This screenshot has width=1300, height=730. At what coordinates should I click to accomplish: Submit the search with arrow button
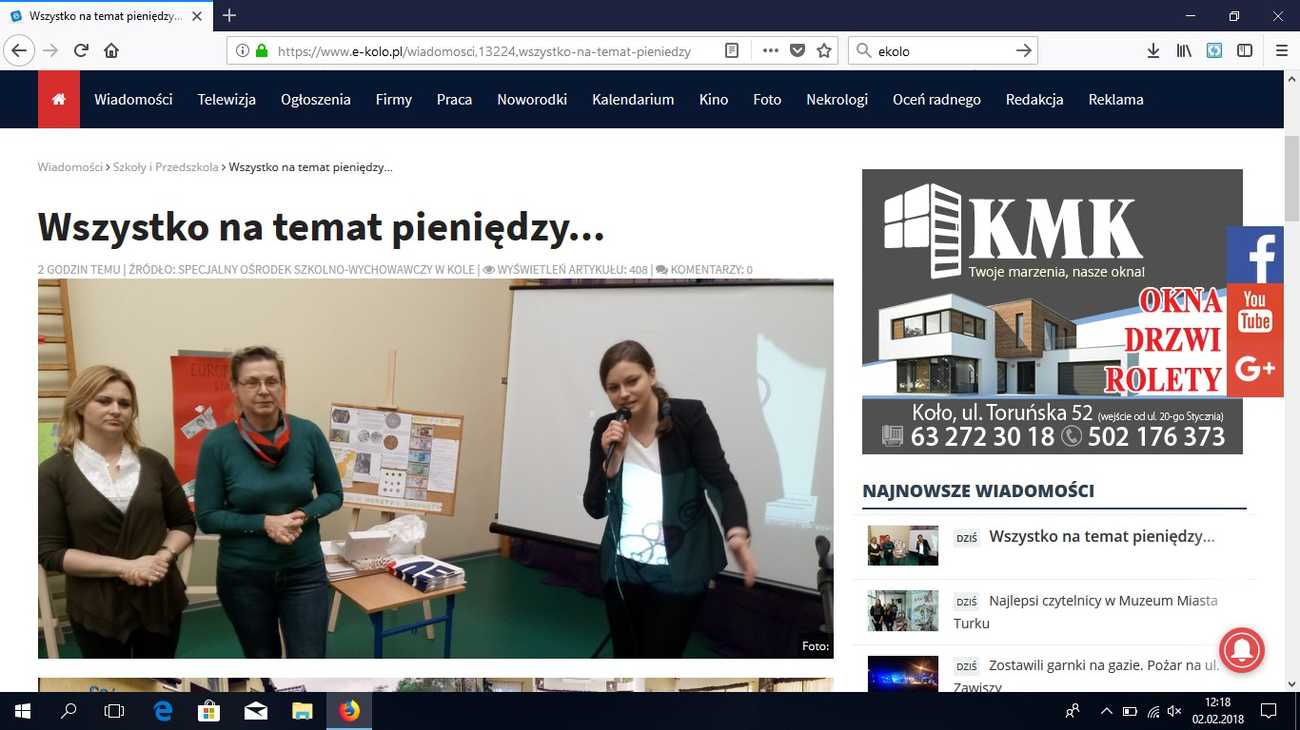pos(1023,50)
